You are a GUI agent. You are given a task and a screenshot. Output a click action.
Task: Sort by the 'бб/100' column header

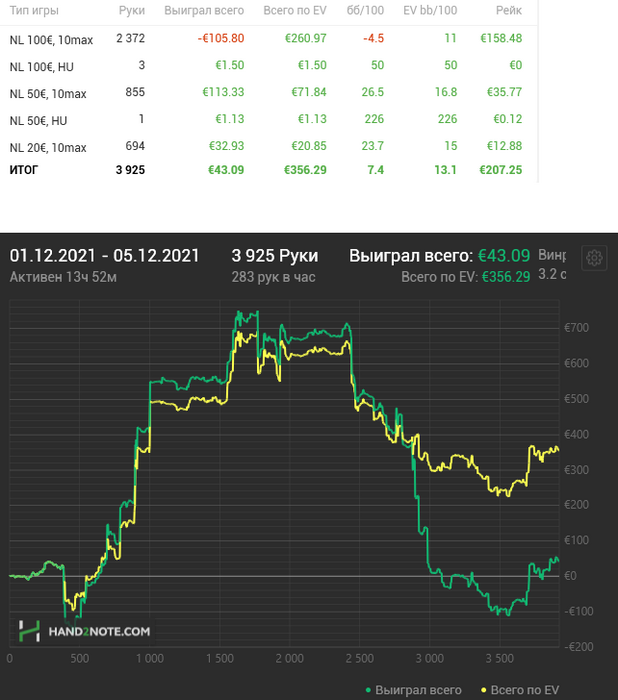365,10
